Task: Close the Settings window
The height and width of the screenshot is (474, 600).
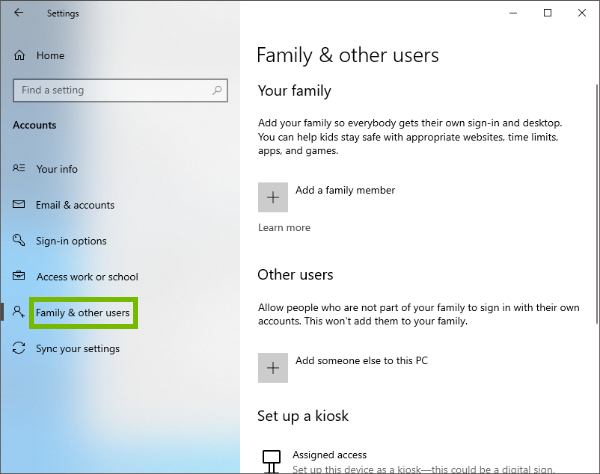Action: (582, 13)
